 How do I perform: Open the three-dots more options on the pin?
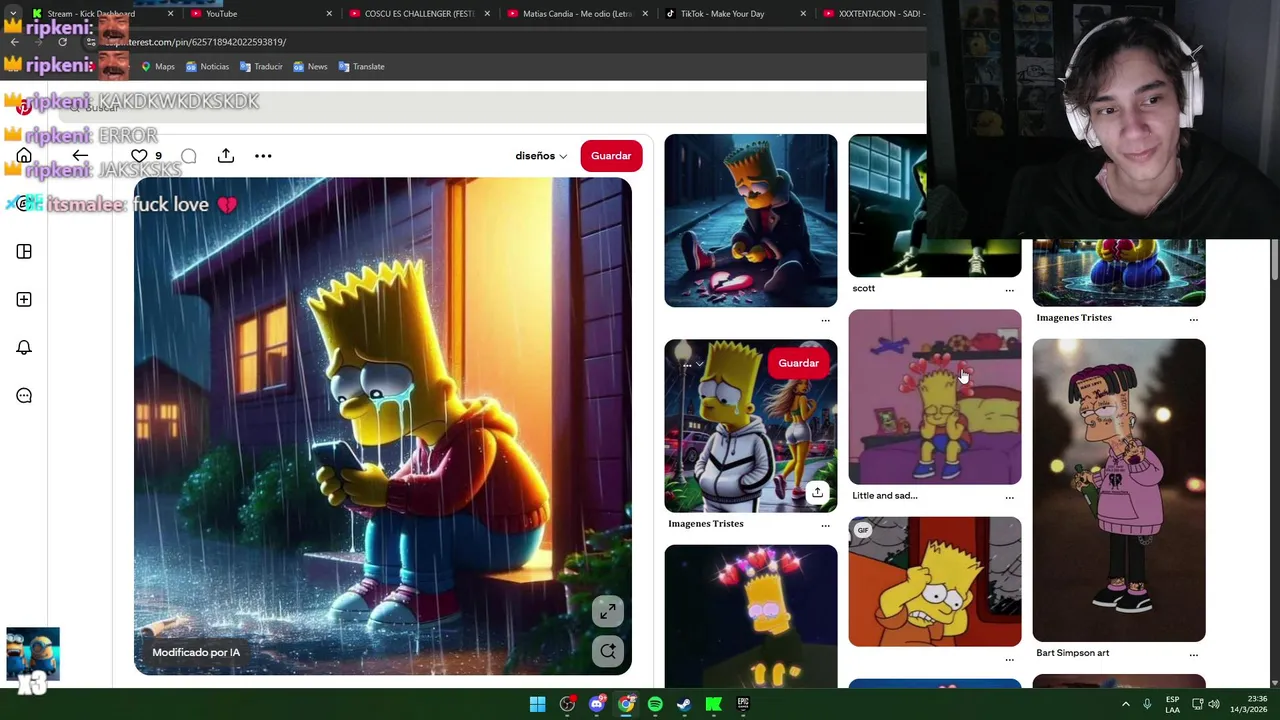(263, 156)
